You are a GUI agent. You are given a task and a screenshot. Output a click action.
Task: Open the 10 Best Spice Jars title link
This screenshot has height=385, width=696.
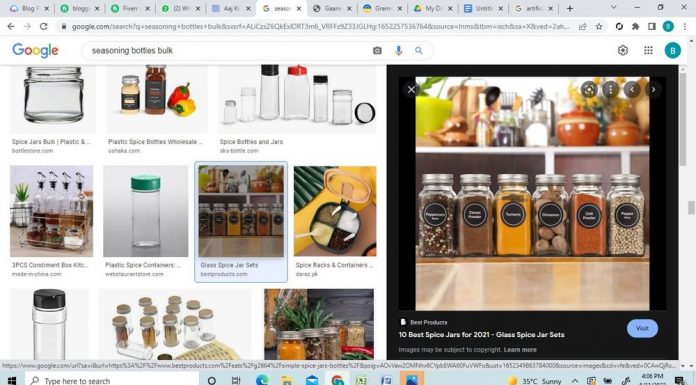481,334
